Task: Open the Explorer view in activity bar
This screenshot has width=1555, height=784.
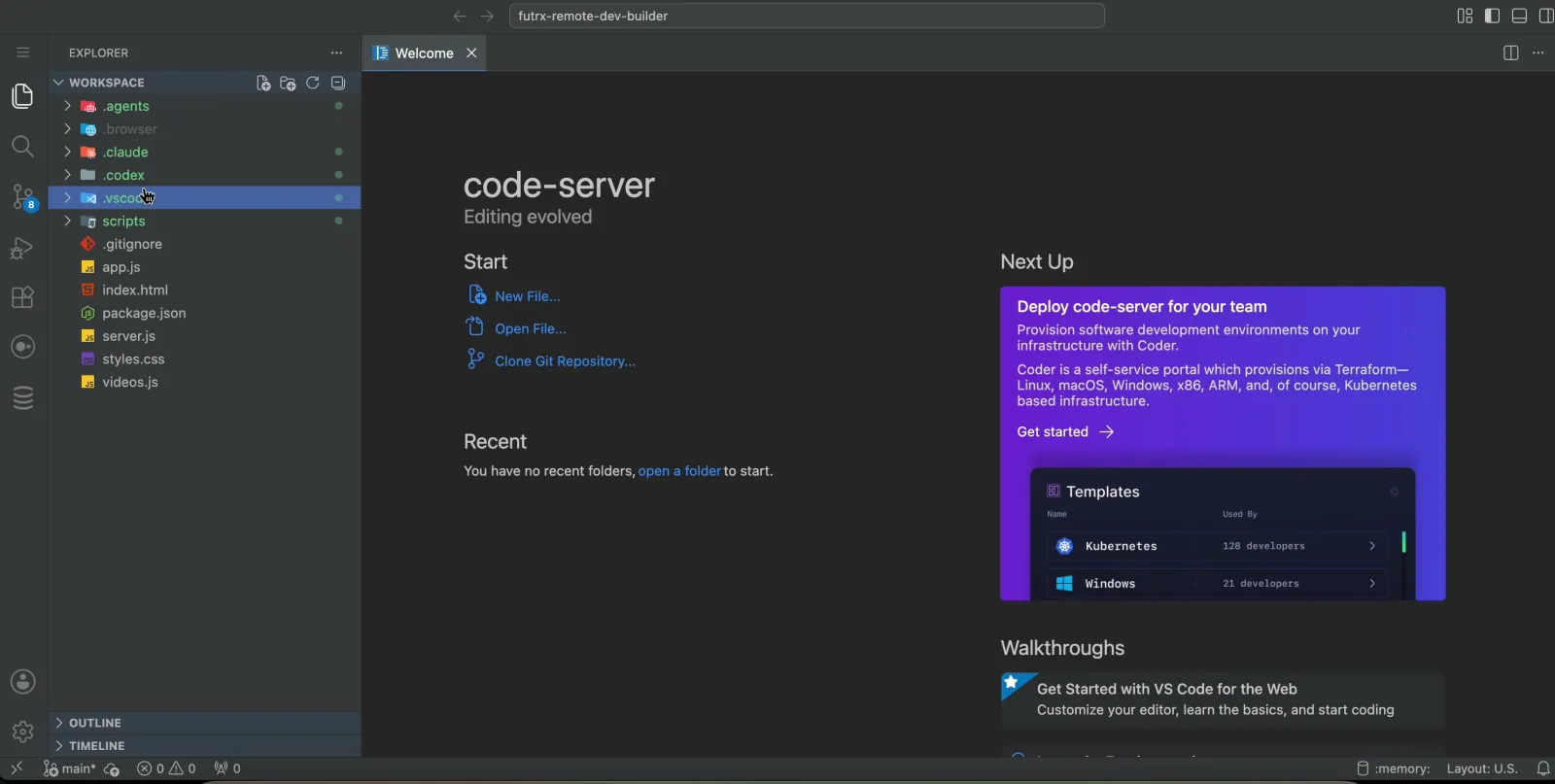Action: click(x=22, y=96)
